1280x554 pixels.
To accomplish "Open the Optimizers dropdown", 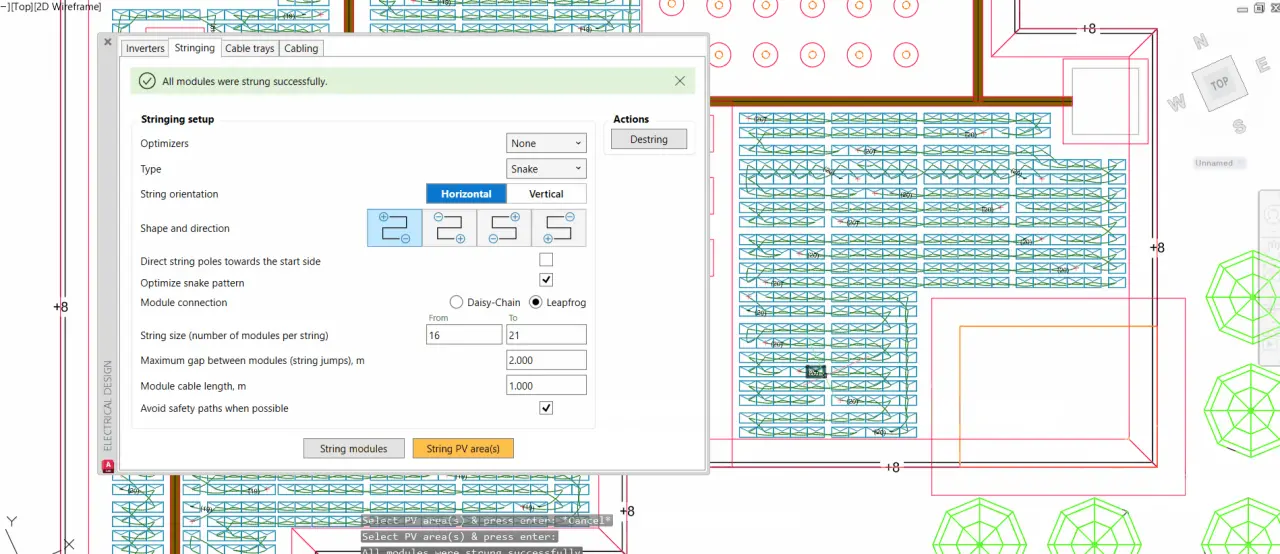I will 546,143.
